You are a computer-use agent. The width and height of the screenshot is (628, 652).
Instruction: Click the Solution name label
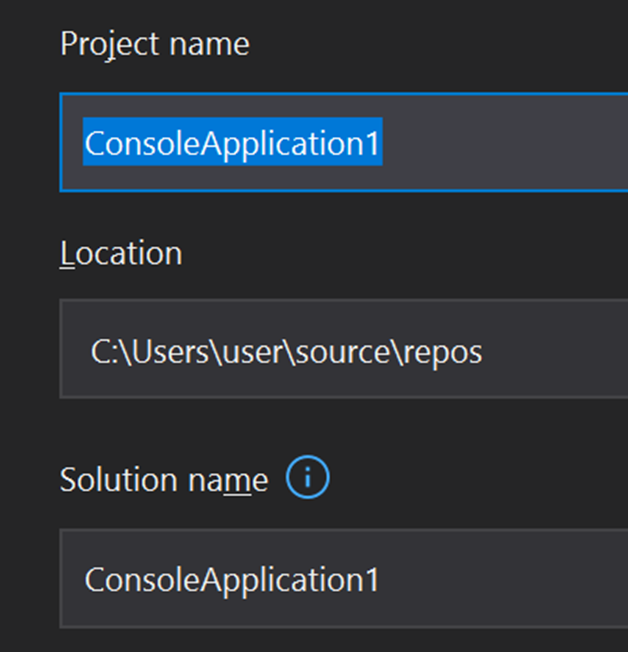164,480
